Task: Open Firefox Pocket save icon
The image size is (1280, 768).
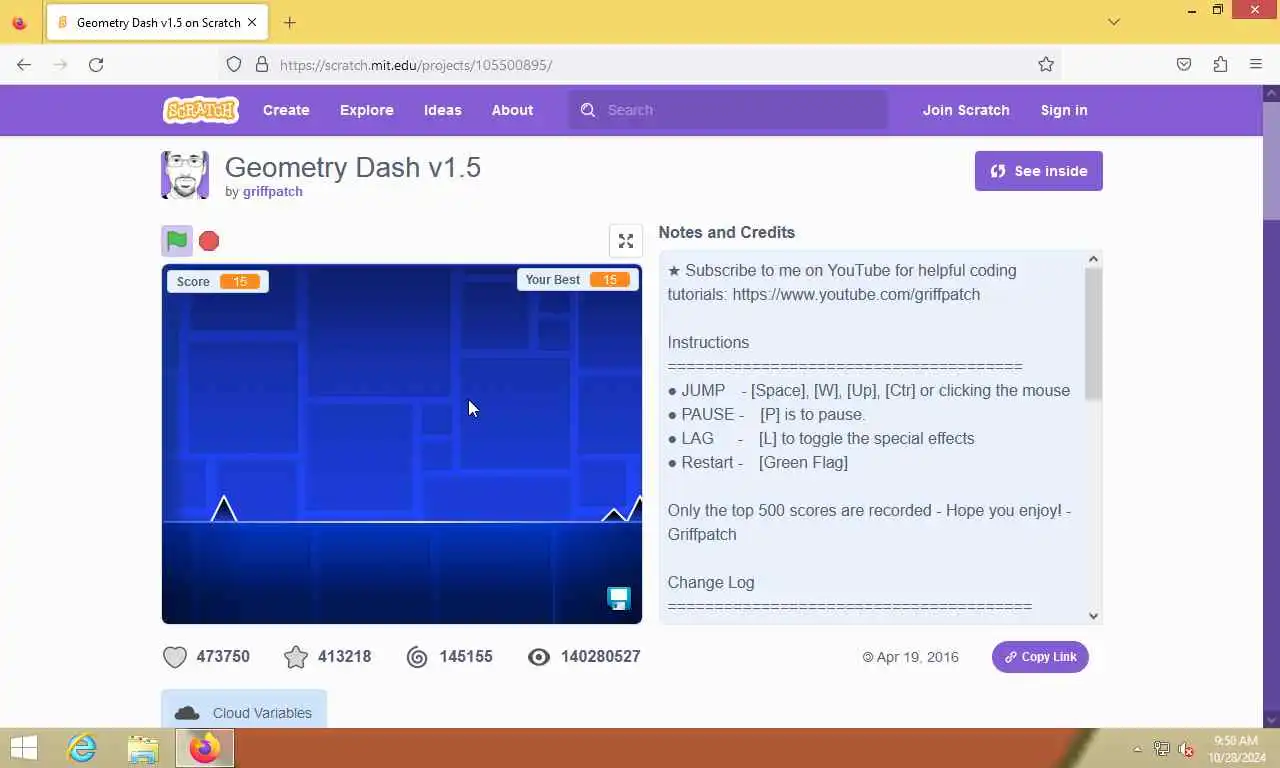Action: [x=1184, y=64]
